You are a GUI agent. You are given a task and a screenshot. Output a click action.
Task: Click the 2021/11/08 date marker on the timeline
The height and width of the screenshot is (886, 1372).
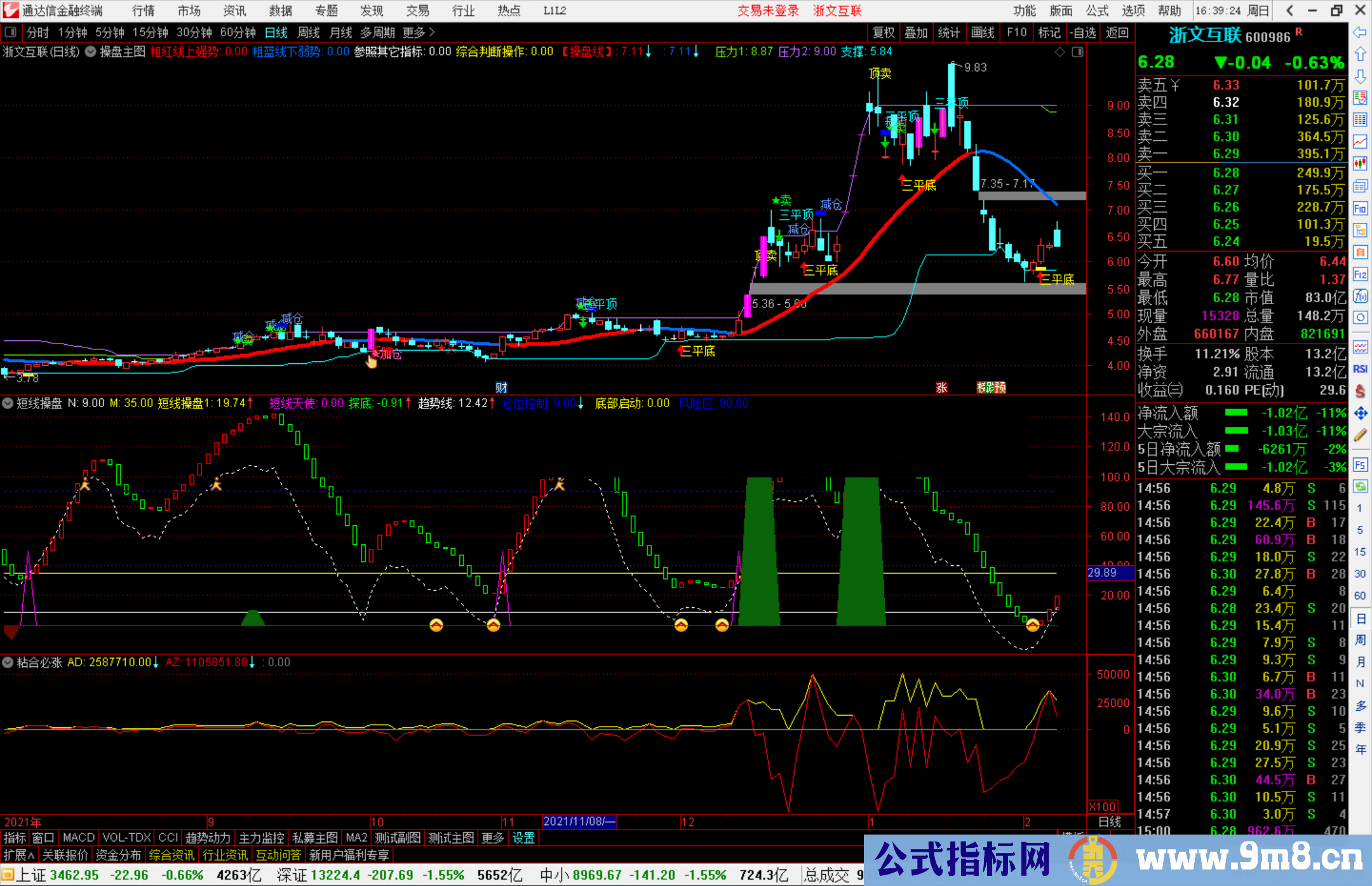coord(579,822)
